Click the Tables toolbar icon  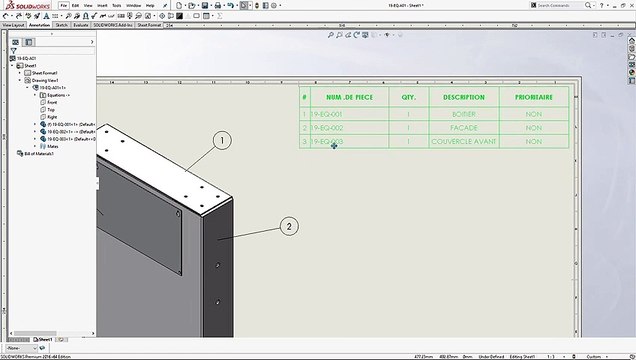tap(206, 16)
